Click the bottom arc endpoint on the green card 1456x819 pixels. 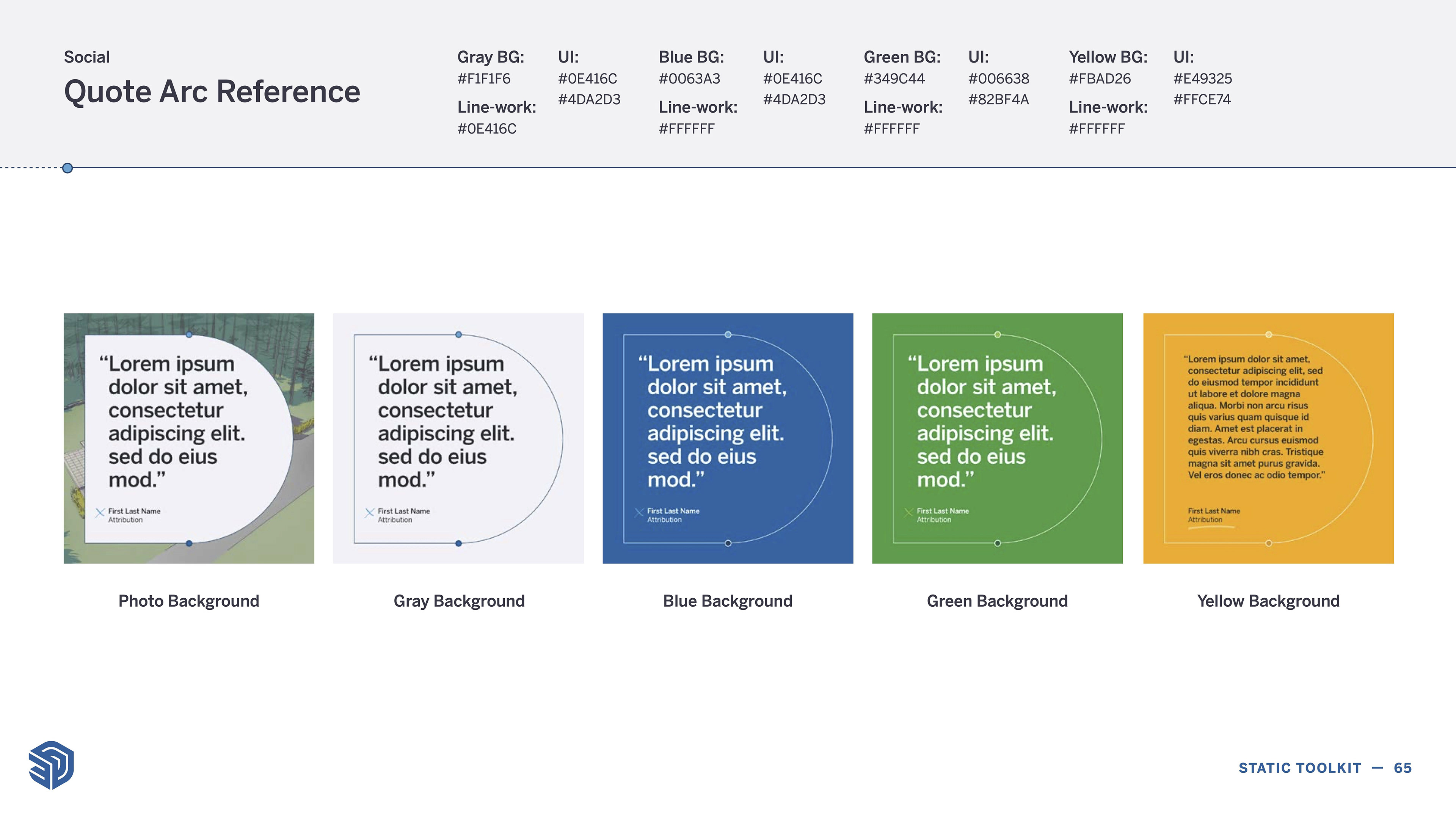(x=998, y=543)
